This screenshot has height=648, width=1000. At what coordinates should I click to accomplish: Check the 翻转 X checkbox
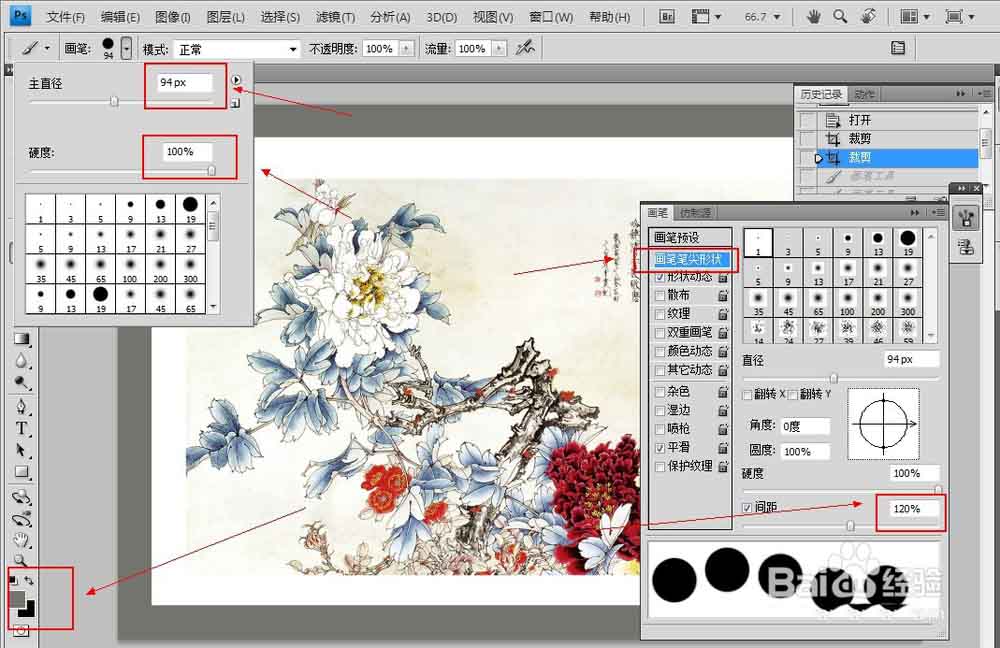tap(747, 394)
